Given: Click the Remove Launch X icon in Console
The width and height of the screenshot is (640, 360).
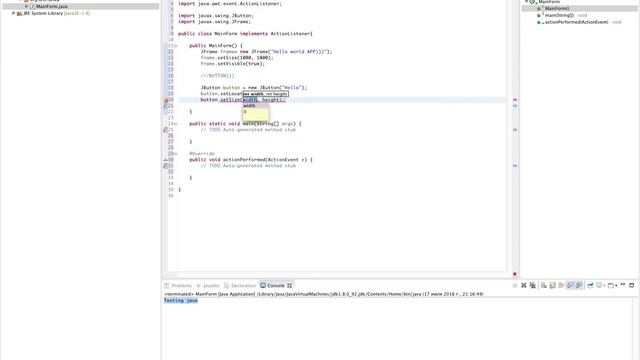Looking at the screenshot, I should click(x=524, y=285).
